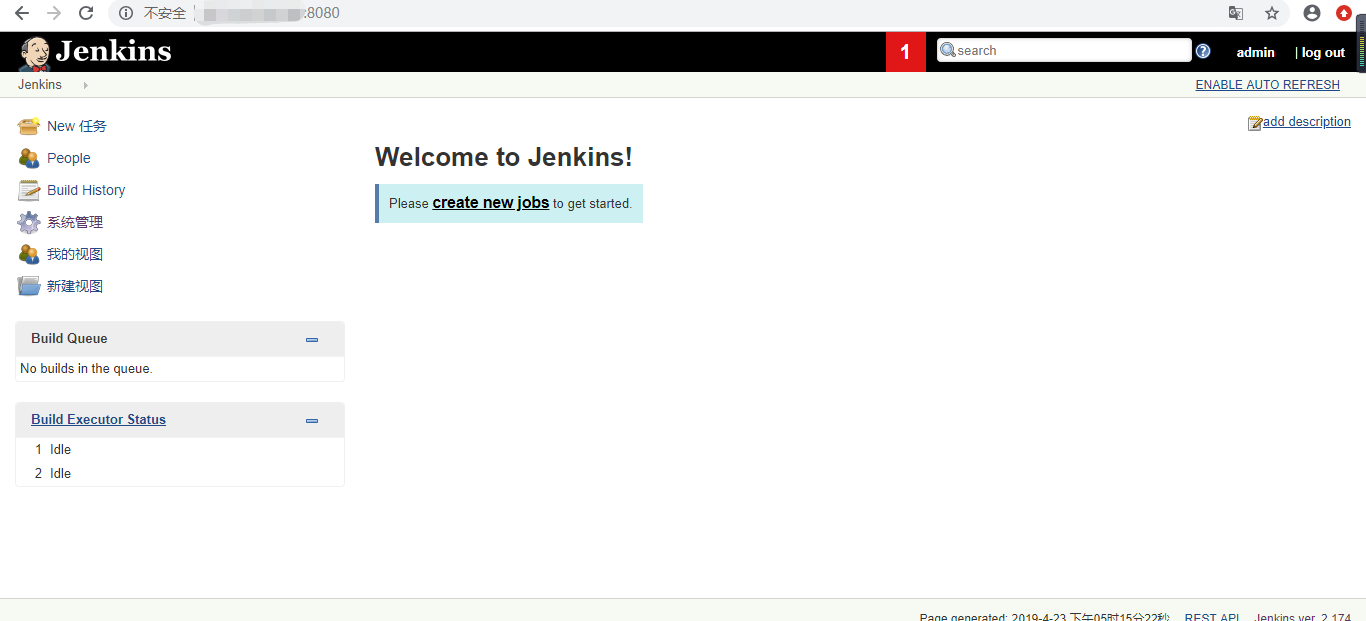Click executor 1 Idle row

tap(180, 450)
